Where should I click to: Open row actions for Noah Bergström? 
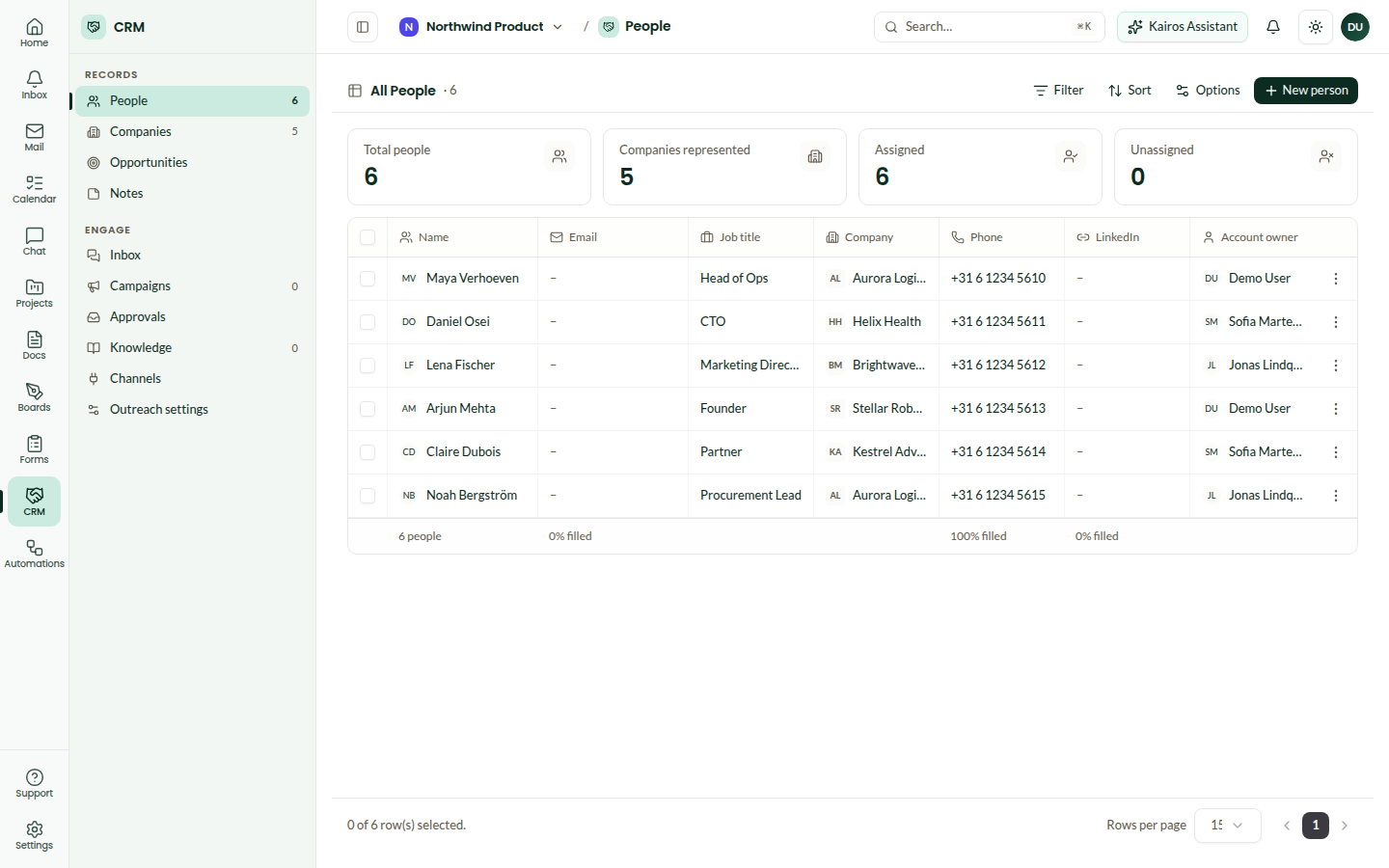[x=1336, y=496]
